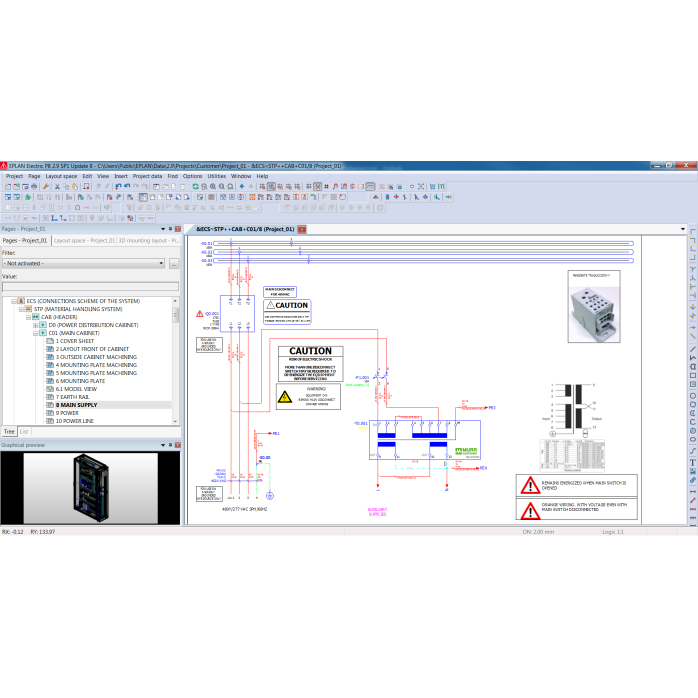Open the document tab list arrow
Screen dimensions: 698x698
[x=682, y=229]
